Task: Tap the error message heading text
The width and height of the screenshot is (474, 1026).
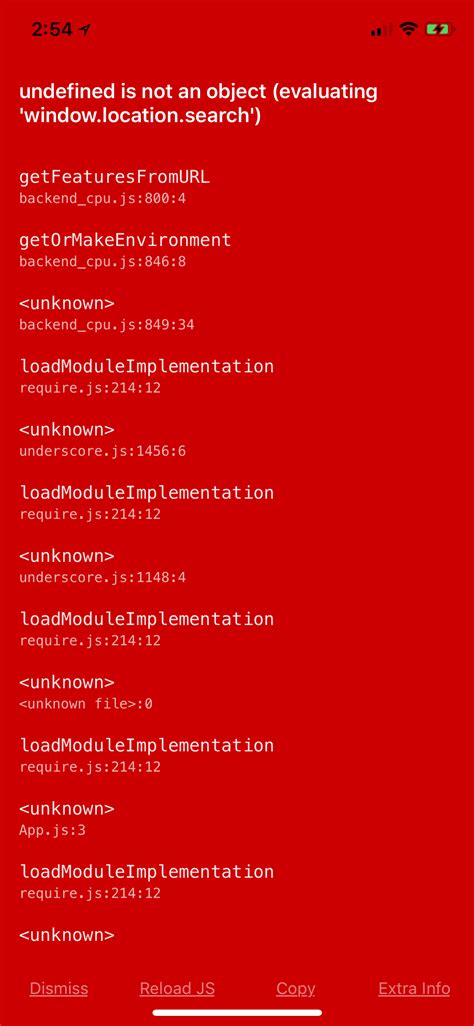Action: 198,103
